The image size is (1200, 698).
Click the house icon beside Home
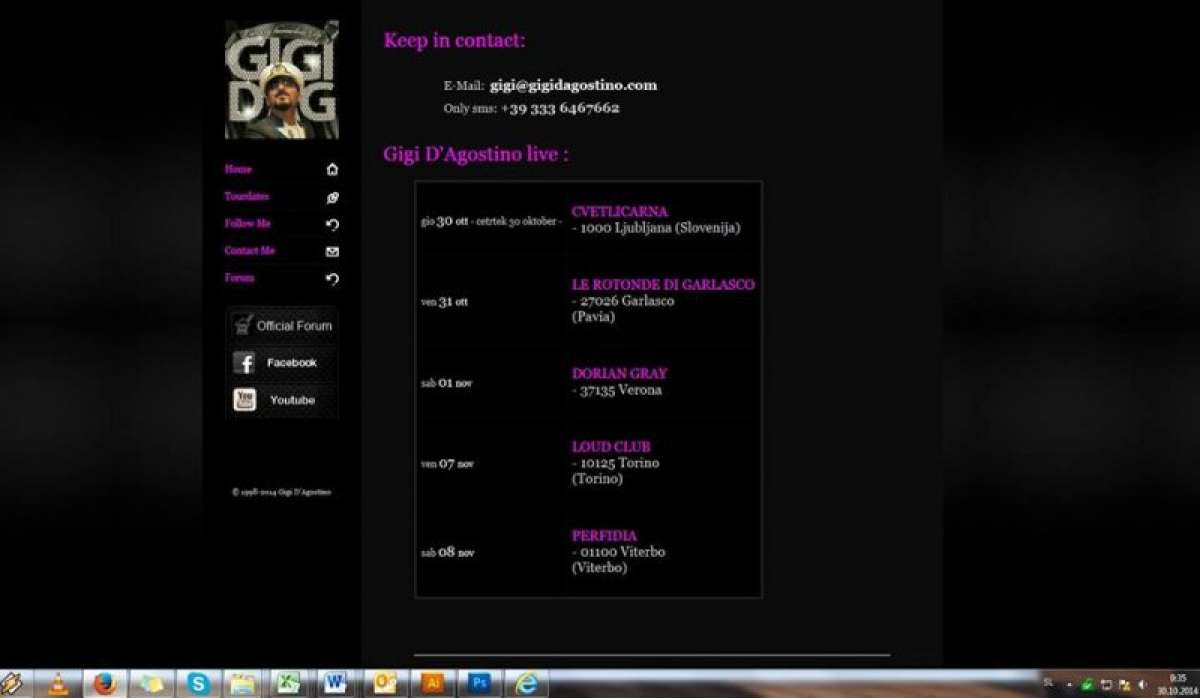332,170
